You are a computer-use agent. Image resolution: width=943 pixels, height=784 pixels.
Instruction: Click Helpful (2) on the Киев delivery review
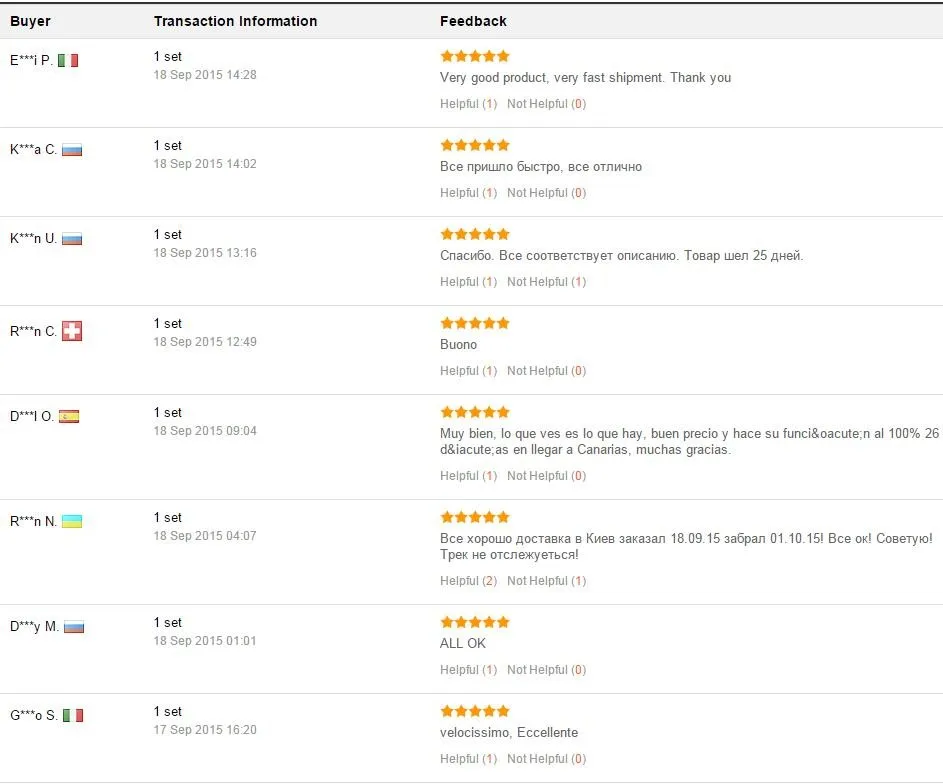tap(468, 581)
